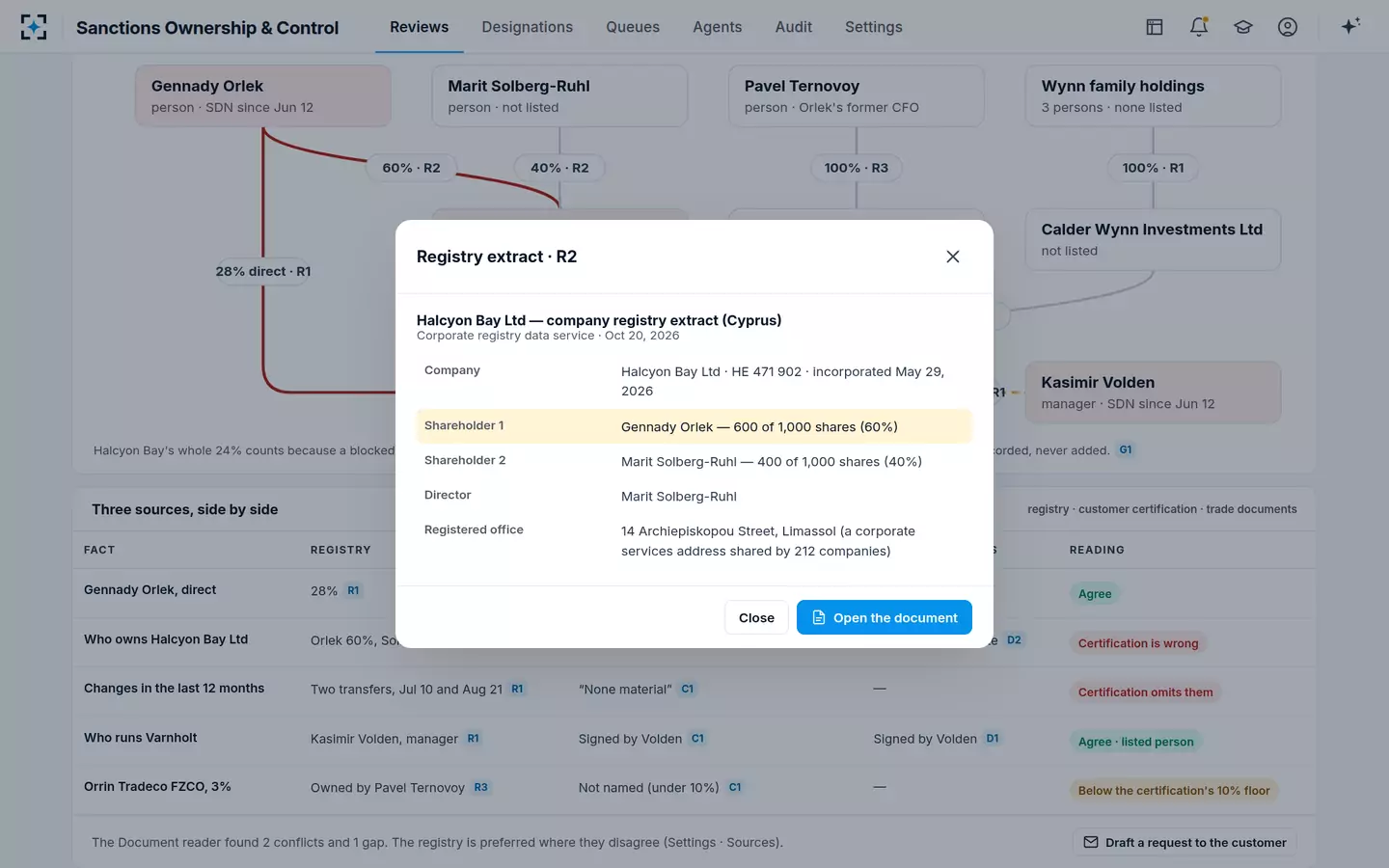Select the Marit Solberg-Ruhl person card
The image size is (1389, 868).
point(559,95)
